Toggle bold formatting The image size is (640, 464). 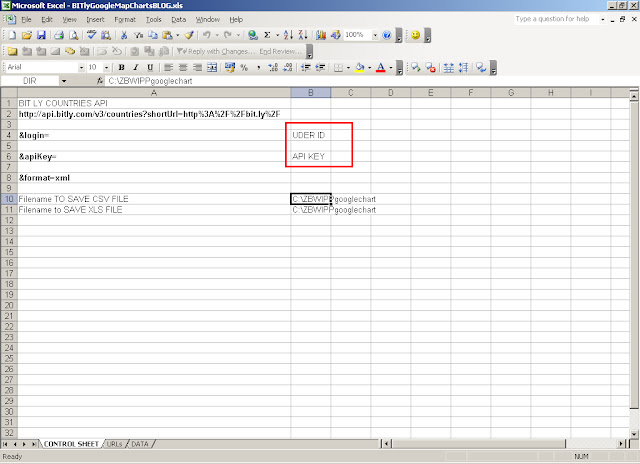121,67
